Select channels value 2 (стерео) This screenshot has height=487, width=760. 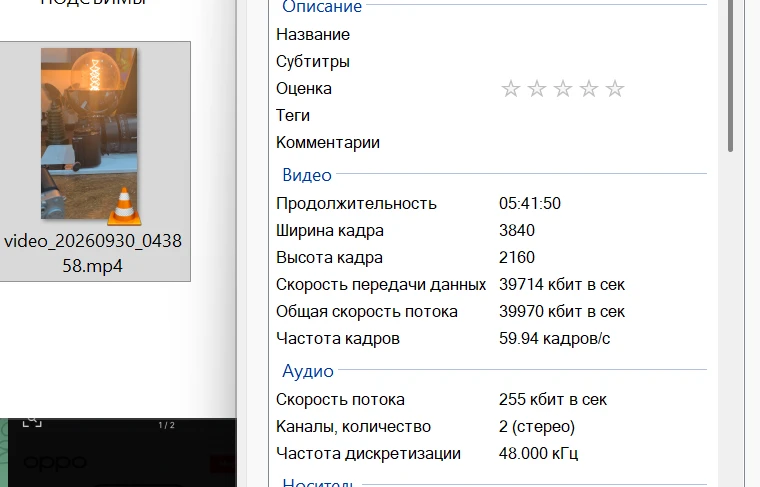pos(537,426)
